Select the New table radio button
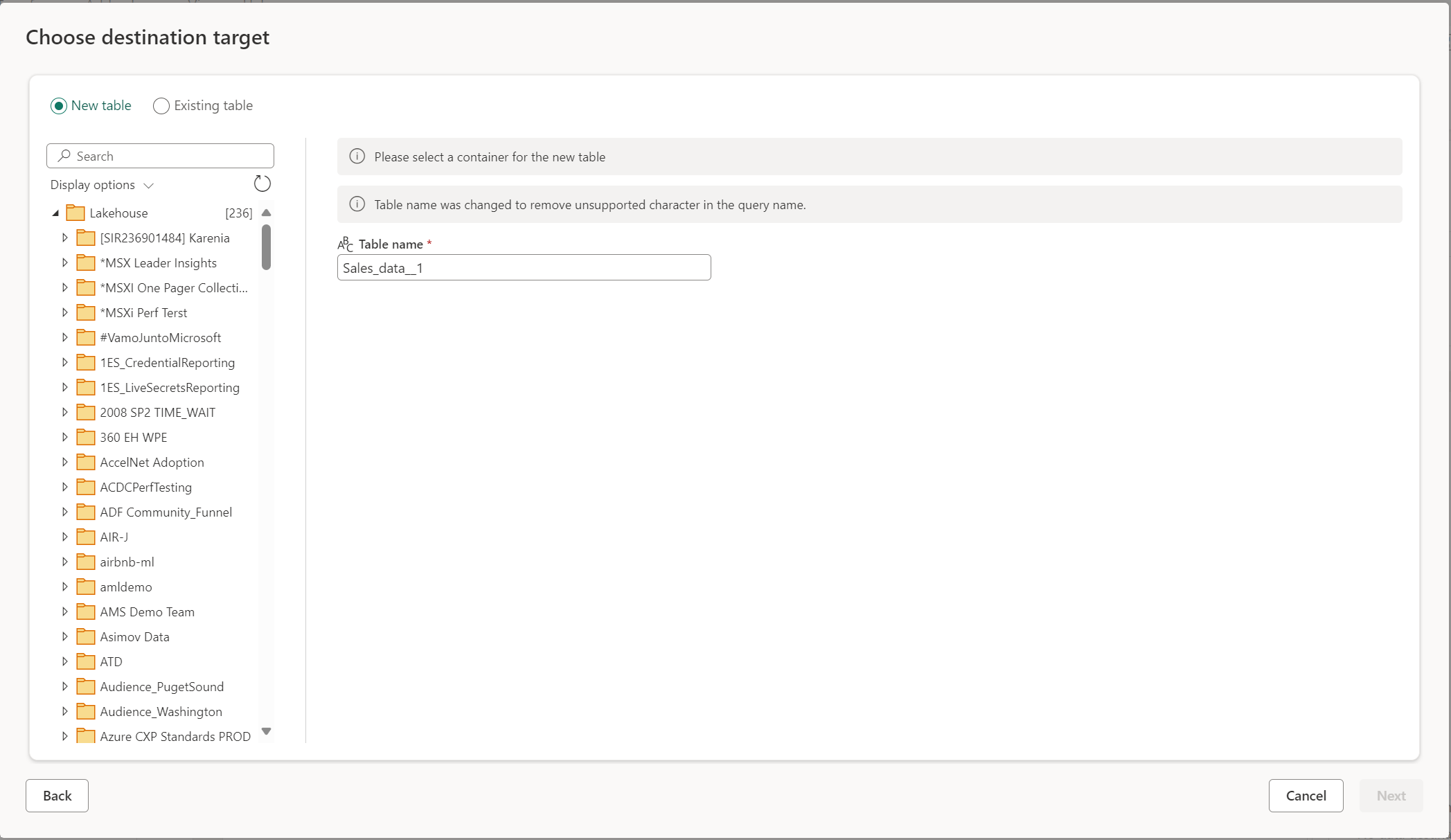This screenshot has height=840, width=1451. coord(59,105)
